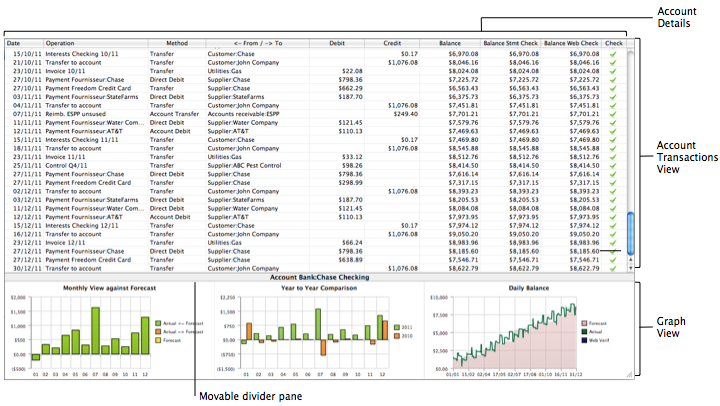The height and width of the screenshot is (406, 720).
Task: Click the blue vertical scrollbar thumb
Action: (630, 233)
